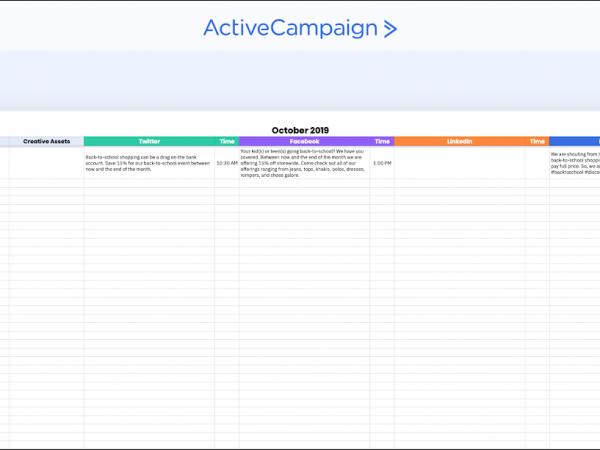Image resolution: width=600 pixels, height=450 pixels.
Task: Click the ActiveCampaign wordmark text
Action: (291, 28)
